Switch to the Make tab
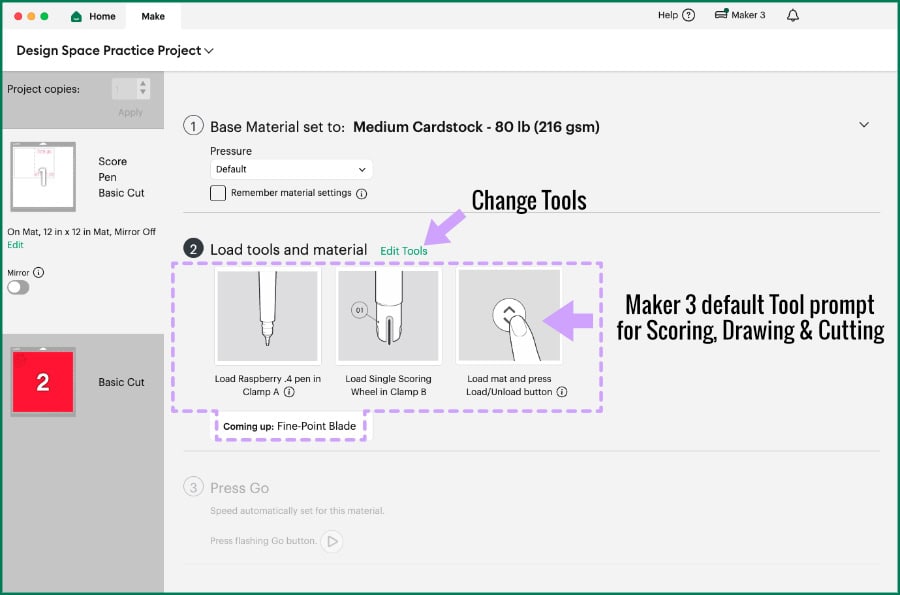Image resolution: width=900 pixels, height=595 pixels. [x=153, y=16]
